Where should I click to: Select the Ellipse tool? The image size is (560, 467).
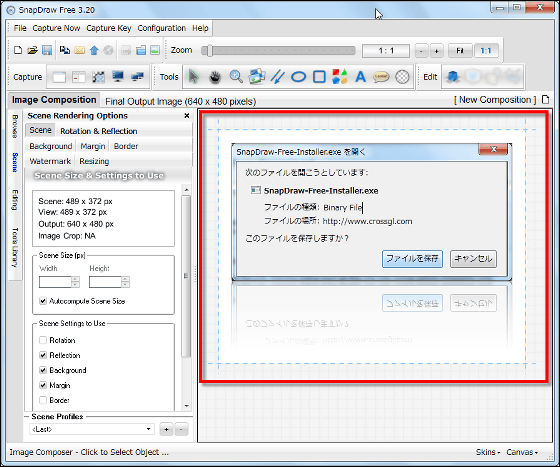[x=299, y=77]
